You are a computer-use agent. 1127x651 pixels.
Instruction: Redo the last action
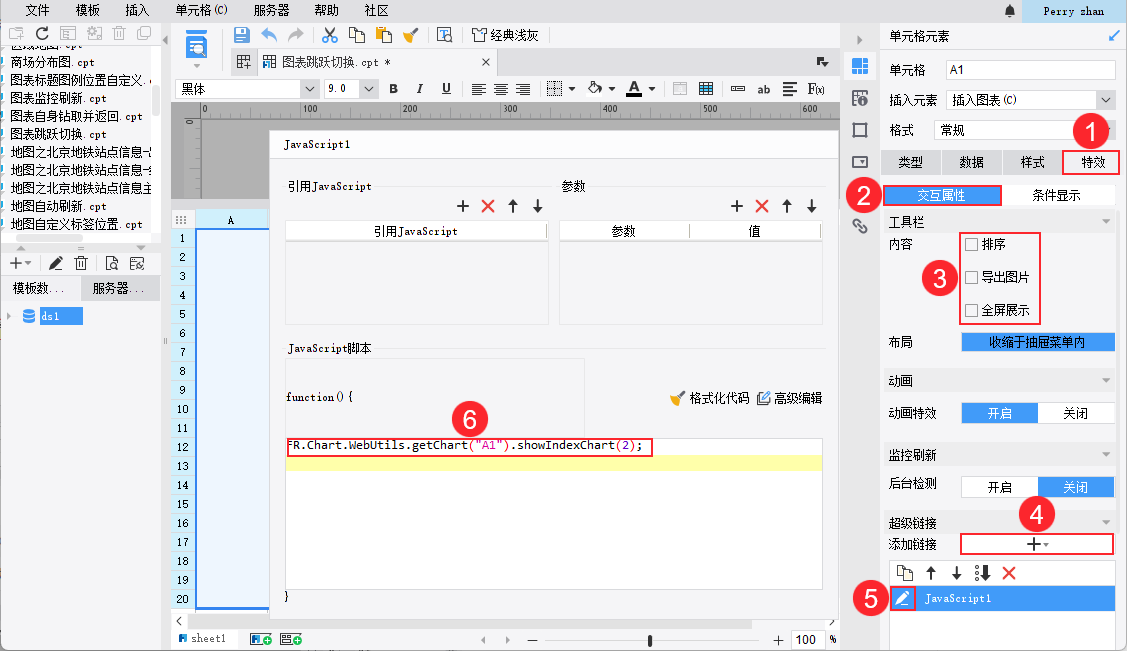tap(295, 35)
